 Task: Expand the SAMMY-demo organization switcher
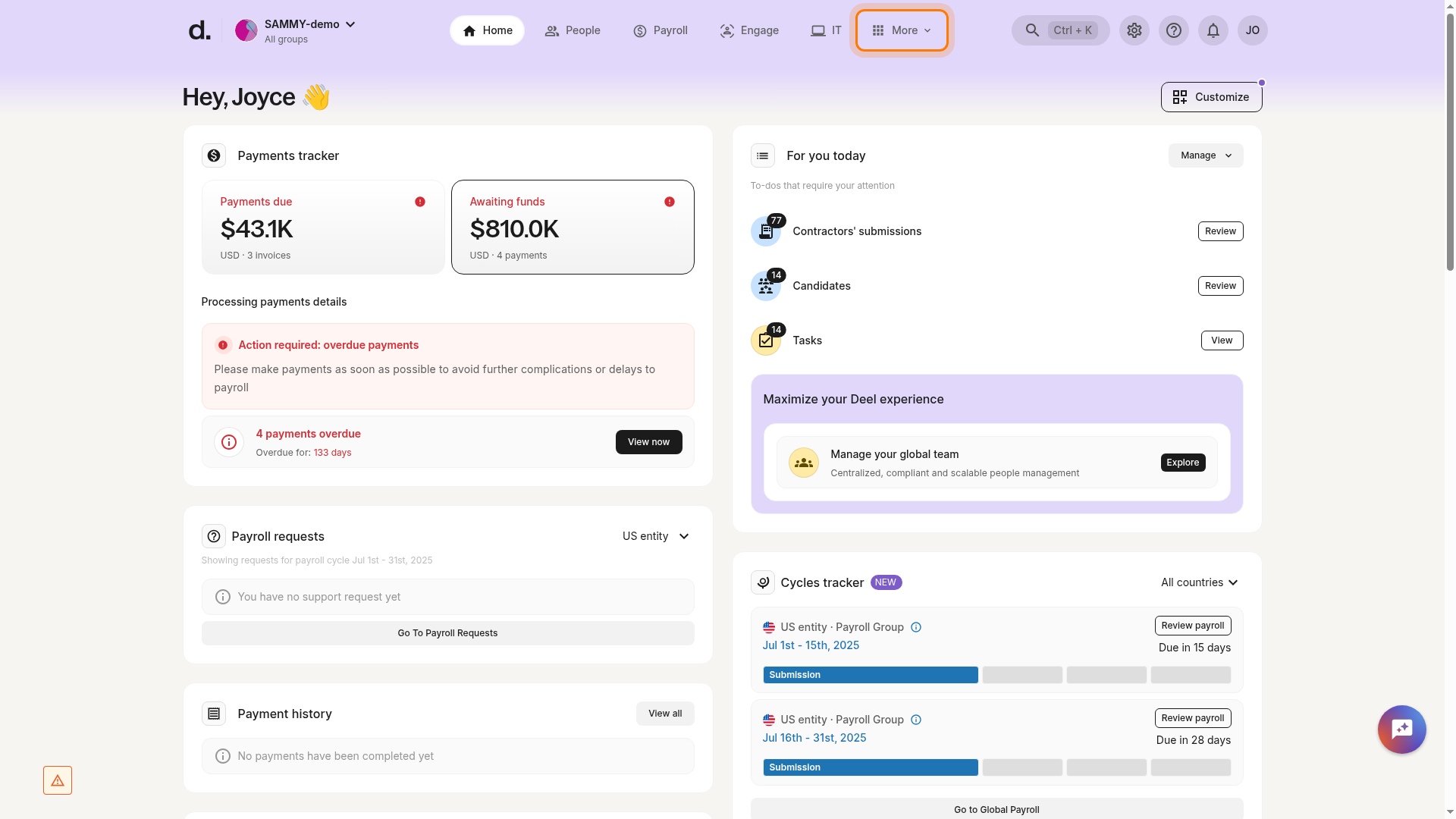[350, 24]
